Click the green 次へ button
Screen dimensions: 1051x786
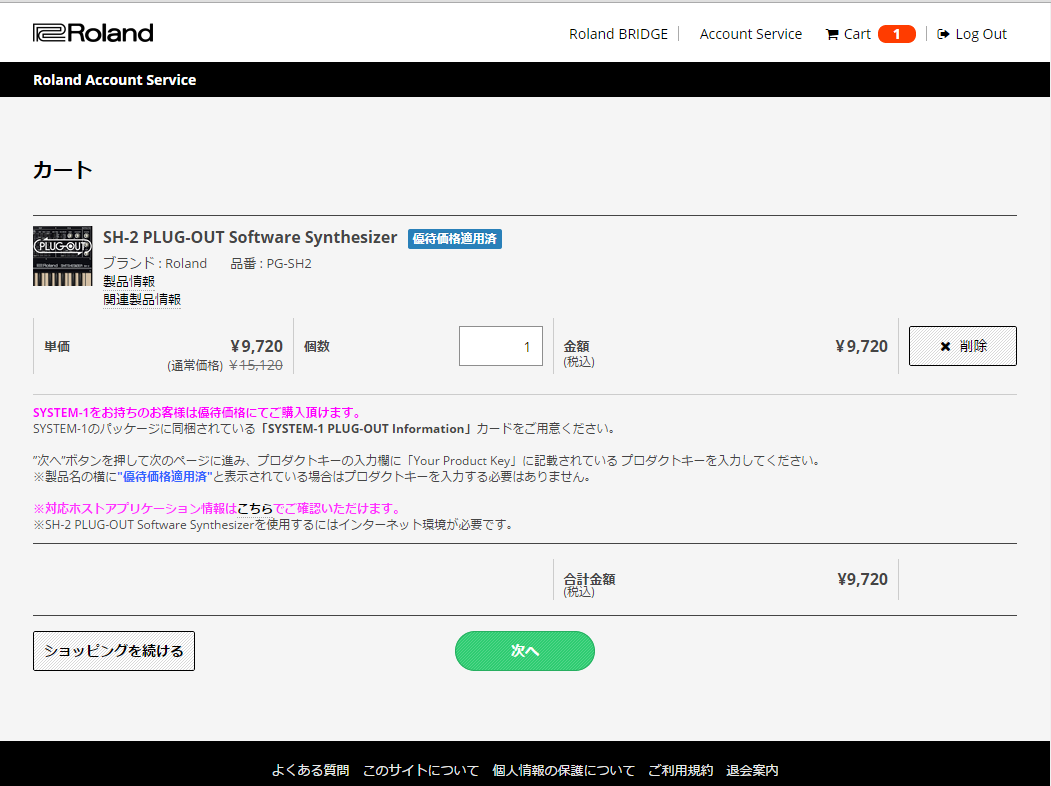click(525, 651)
